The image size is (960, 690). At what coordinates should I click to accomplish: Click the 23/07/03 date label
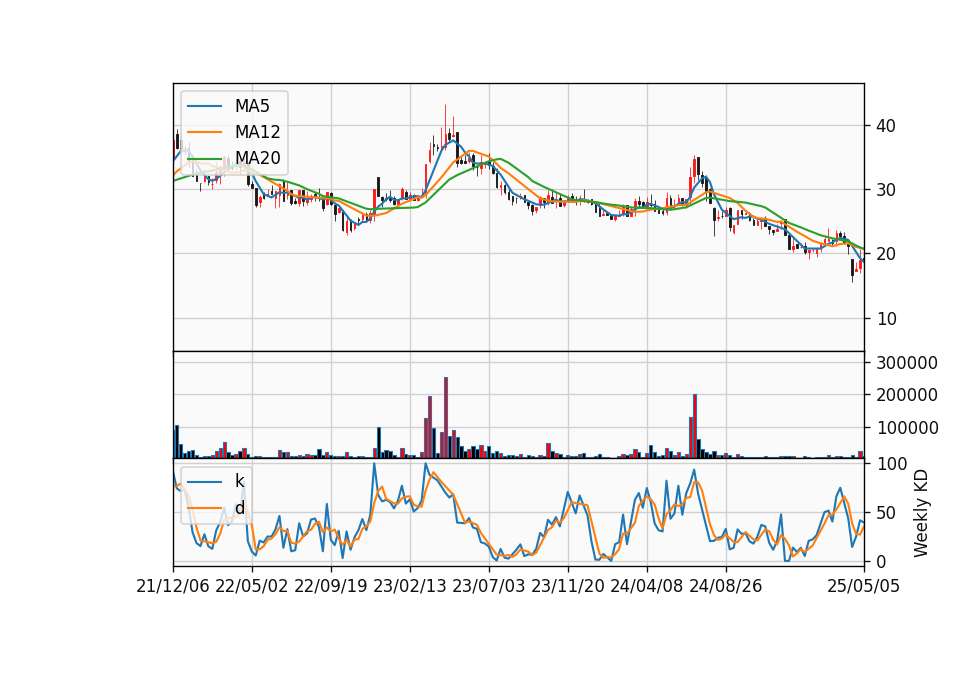point(489,586)
